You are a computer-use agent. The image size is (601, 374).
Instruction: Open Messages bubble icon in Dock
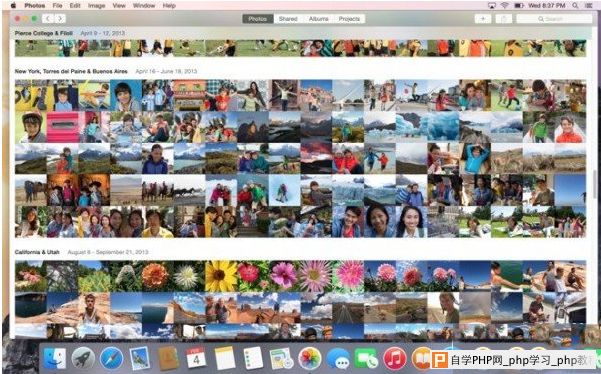tap(338, 359)
